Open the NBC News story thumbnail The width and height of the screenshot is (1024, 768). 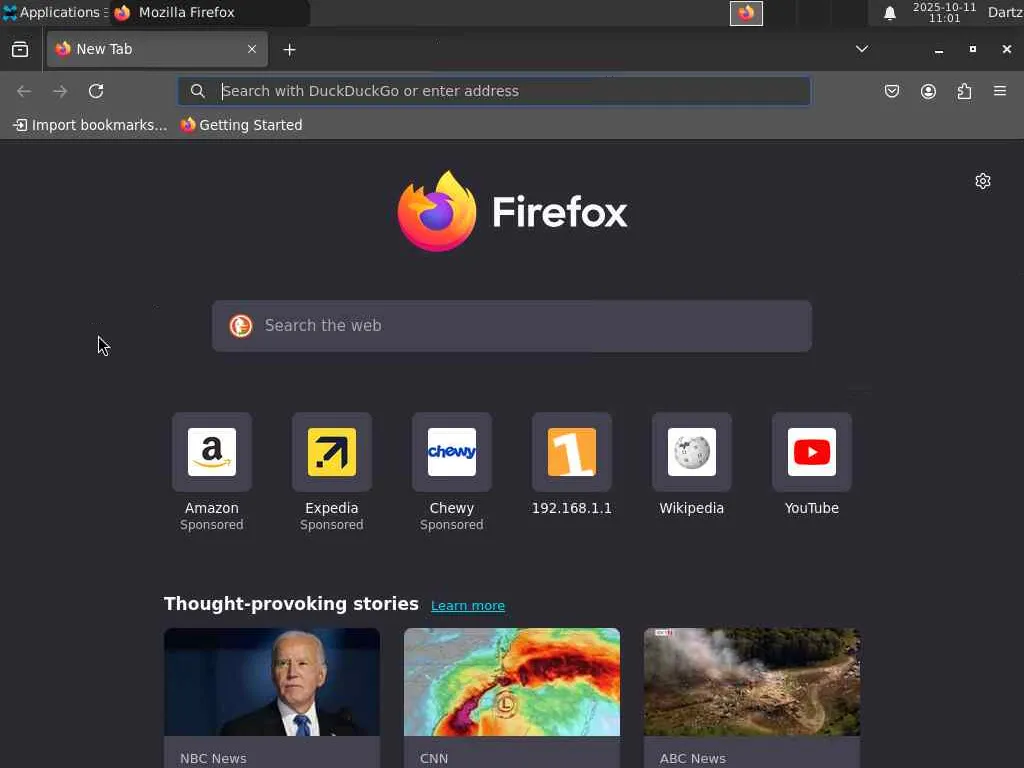[x=272, y=682]
